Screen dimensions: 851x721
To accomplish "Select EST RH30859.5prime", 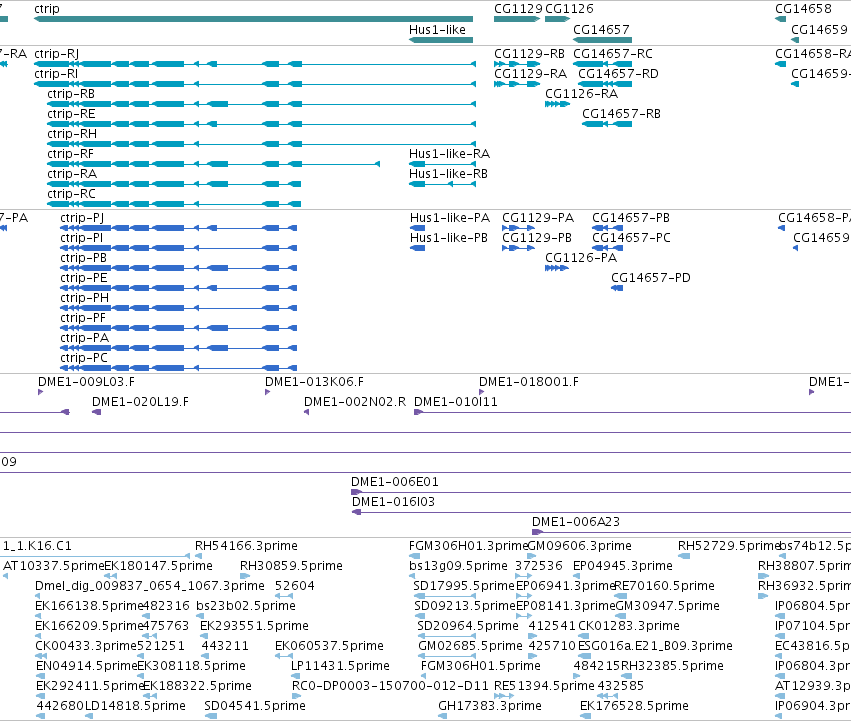I will [245, 576].
